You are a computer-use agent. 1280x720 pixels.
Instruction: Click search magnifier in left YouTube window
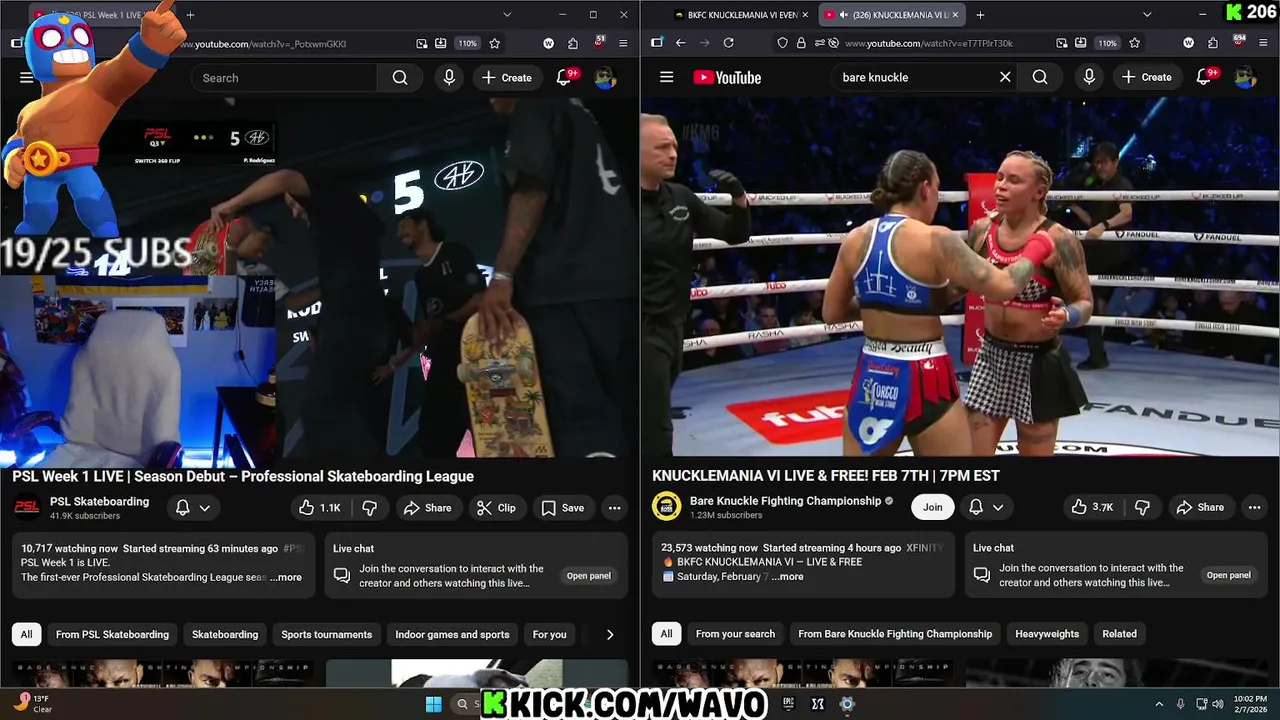[x=400, y=78]
